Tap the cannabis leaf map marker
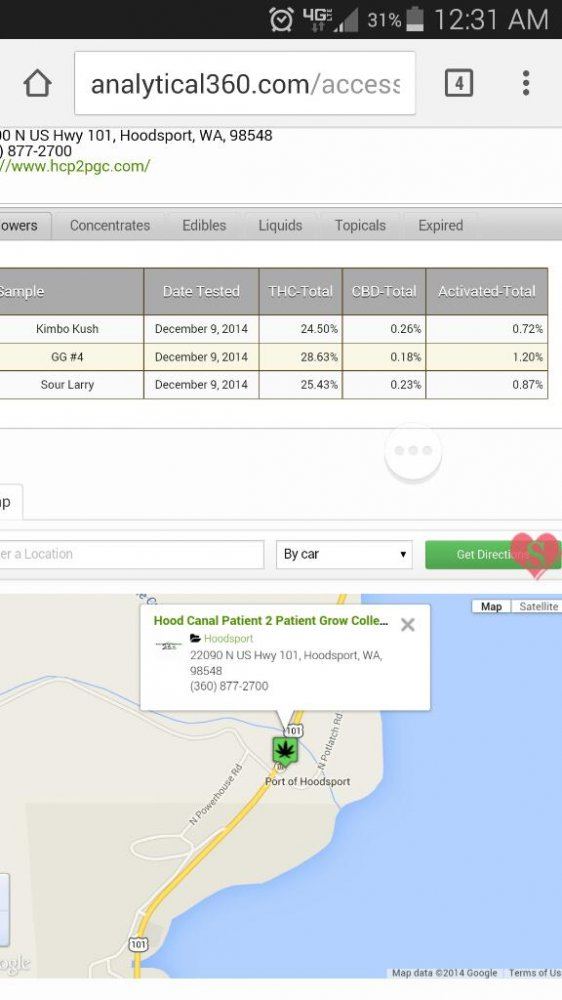Screen dimensions: 562x1000 285,751
